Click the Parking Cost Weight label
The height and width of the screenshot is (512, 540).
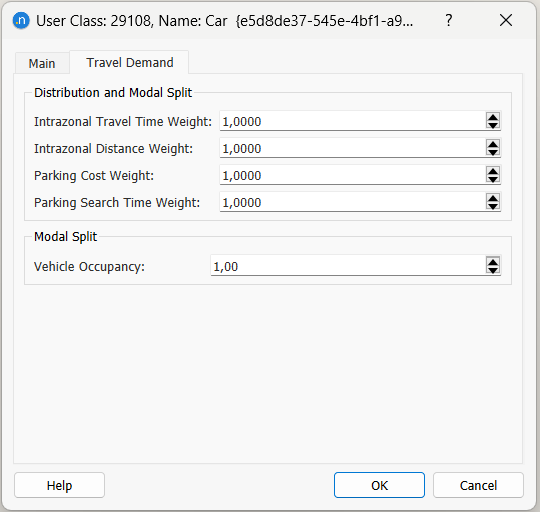(94, 176)
